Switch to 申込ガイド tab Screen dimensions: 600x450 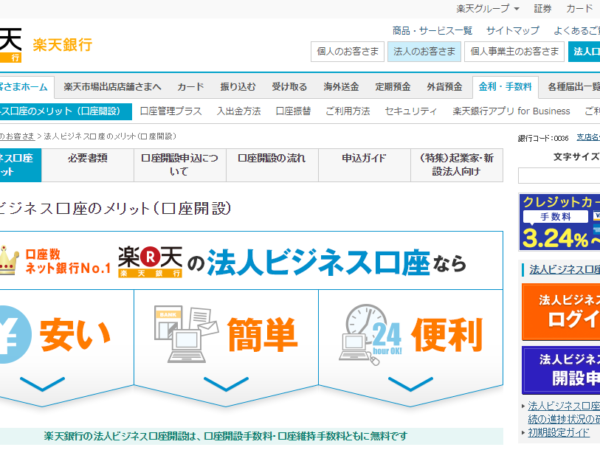point(364,165)
